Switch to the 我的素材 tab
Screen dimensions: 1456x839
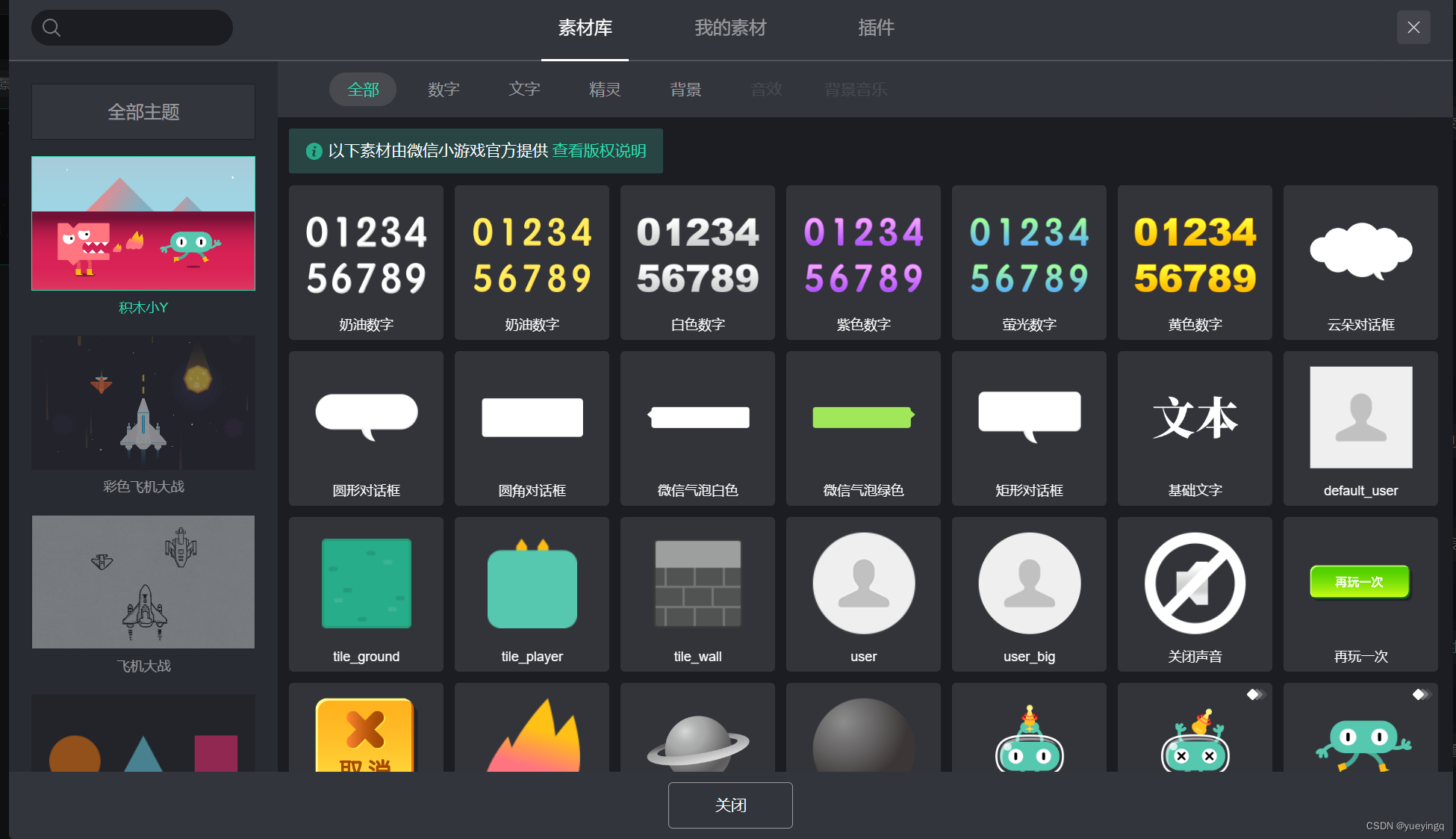730,28
